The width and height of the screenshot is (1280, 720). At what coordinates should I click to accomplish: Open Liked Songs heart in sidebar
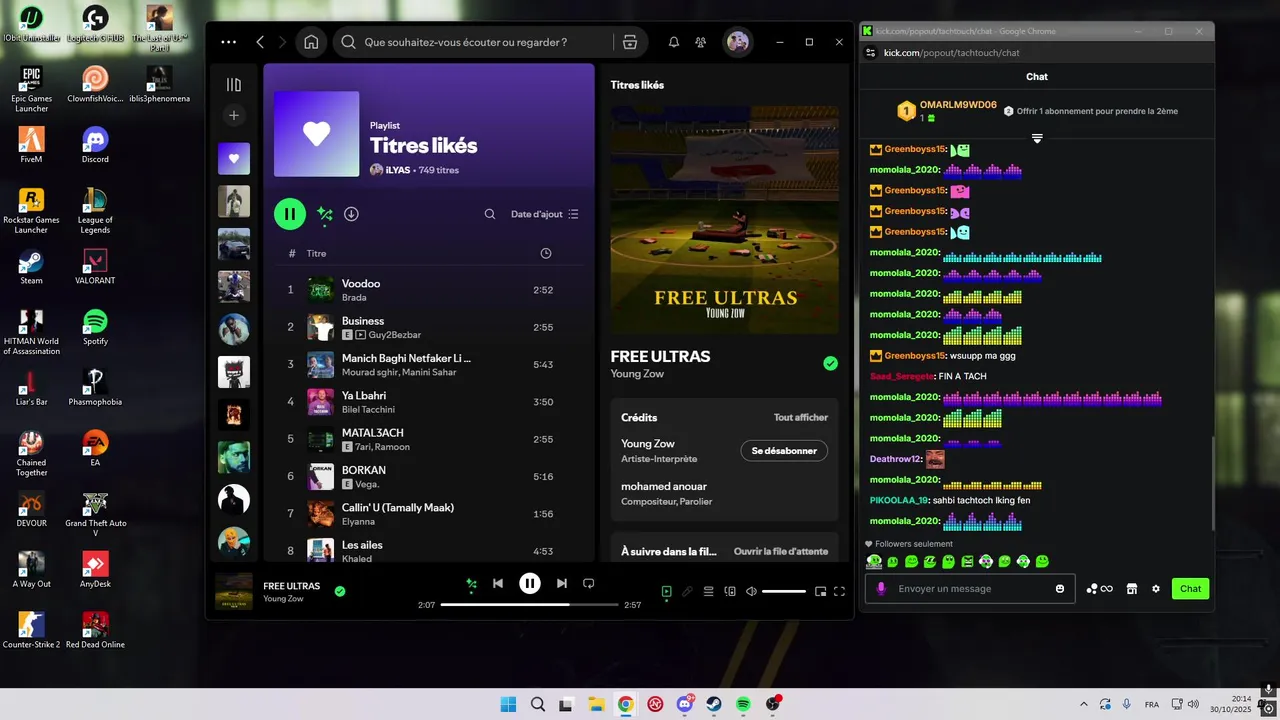pos(234,158)
